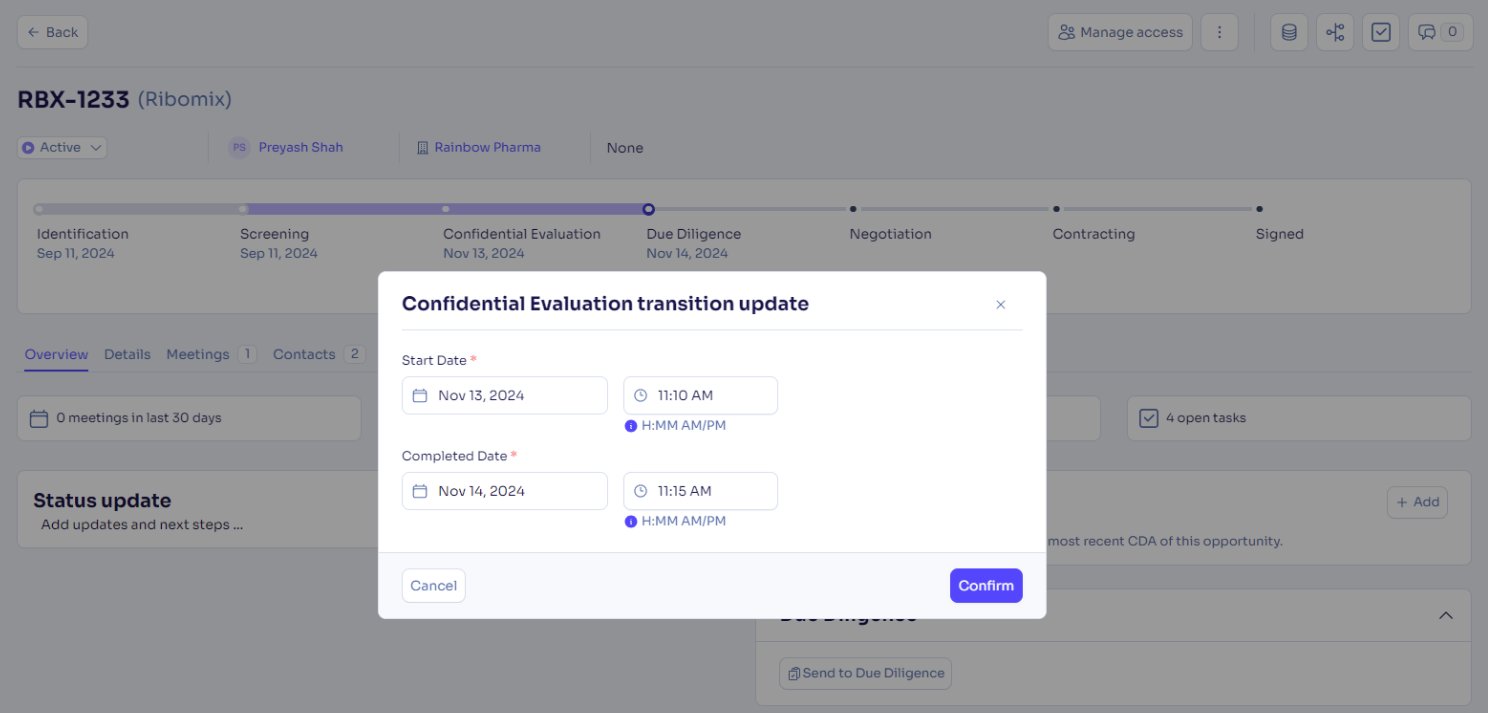Image resolution: width=1488 pixels, height=713 pixels.
Task: Go Back using the back button
Action: click(52, 32)
